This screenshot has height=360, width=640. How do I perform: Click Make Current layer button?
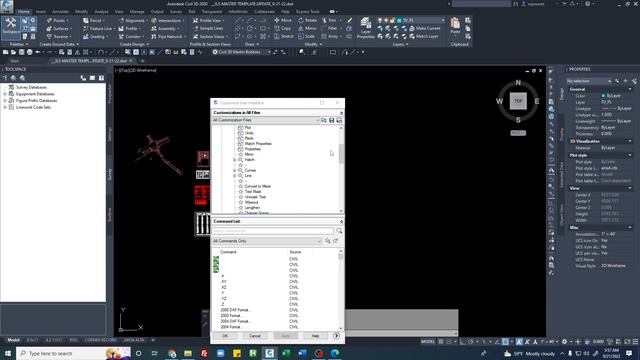(x=424, y=28)
